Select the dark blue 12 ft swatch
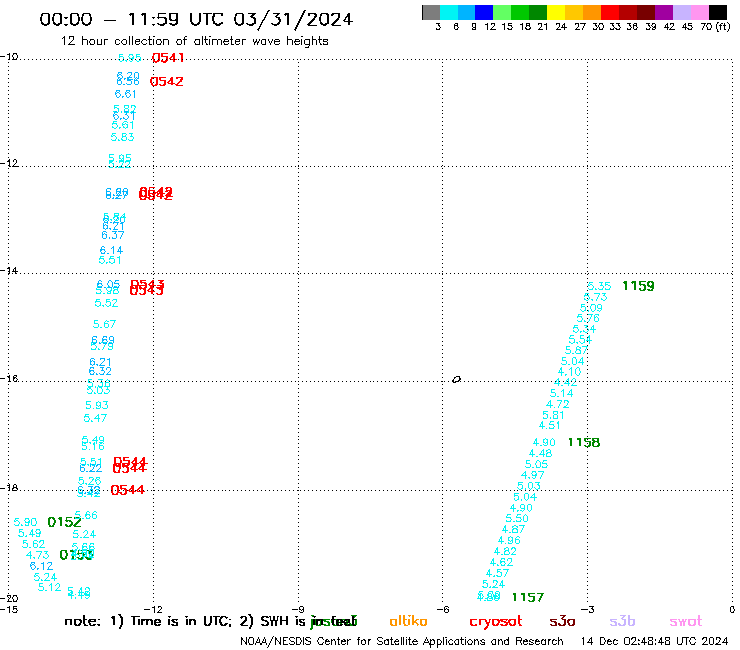This screenshot has height=650, width=740. [485, 12]
